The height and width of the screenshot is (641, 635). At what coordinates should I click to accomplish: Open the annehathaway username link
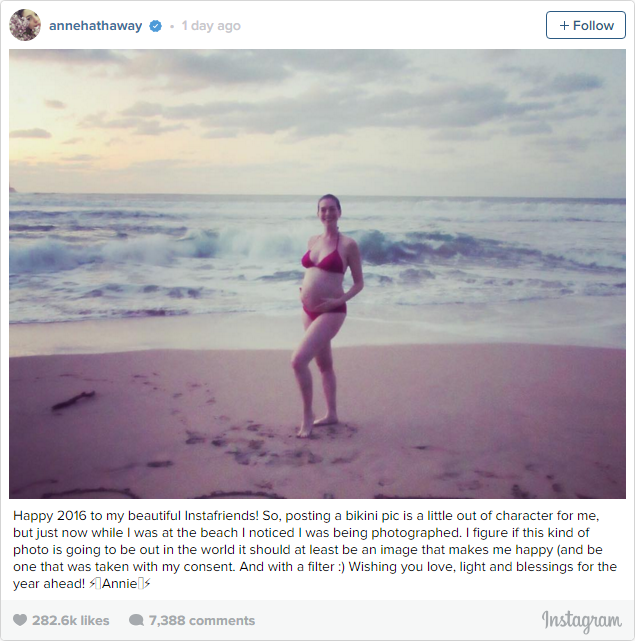pos(96,26)
